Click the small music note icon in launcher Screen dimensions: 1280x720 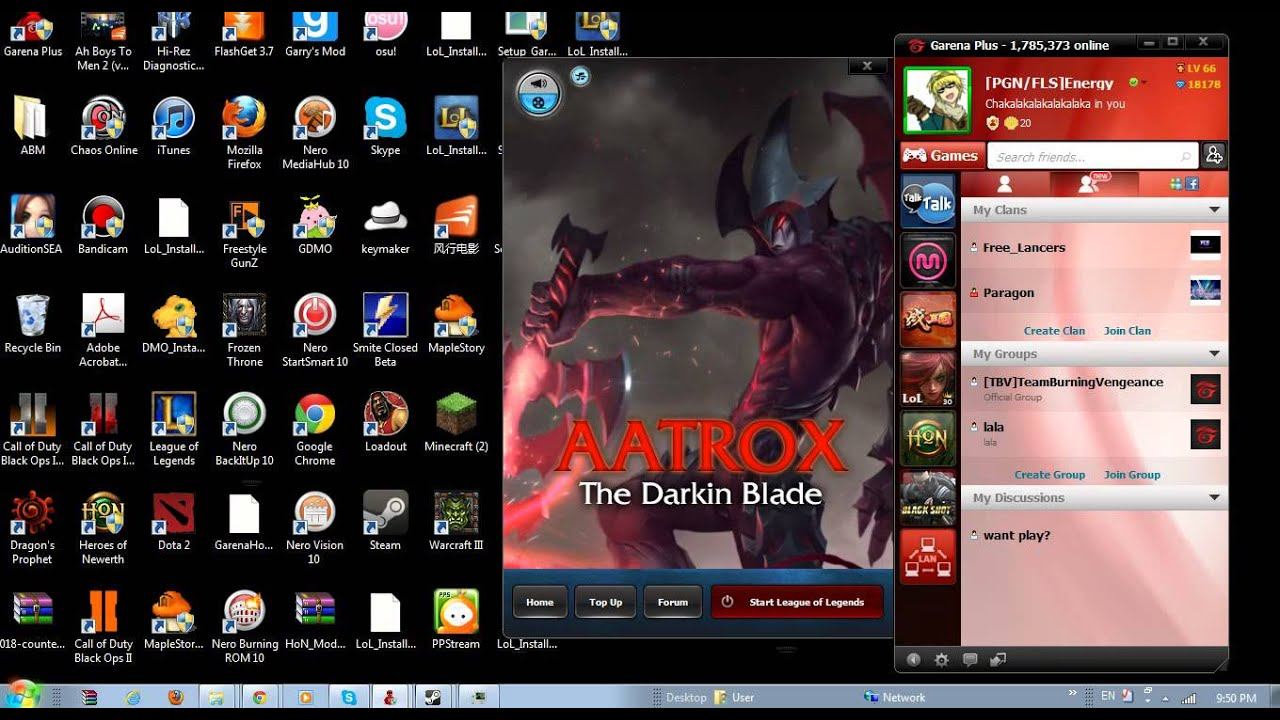click(580, 76)
